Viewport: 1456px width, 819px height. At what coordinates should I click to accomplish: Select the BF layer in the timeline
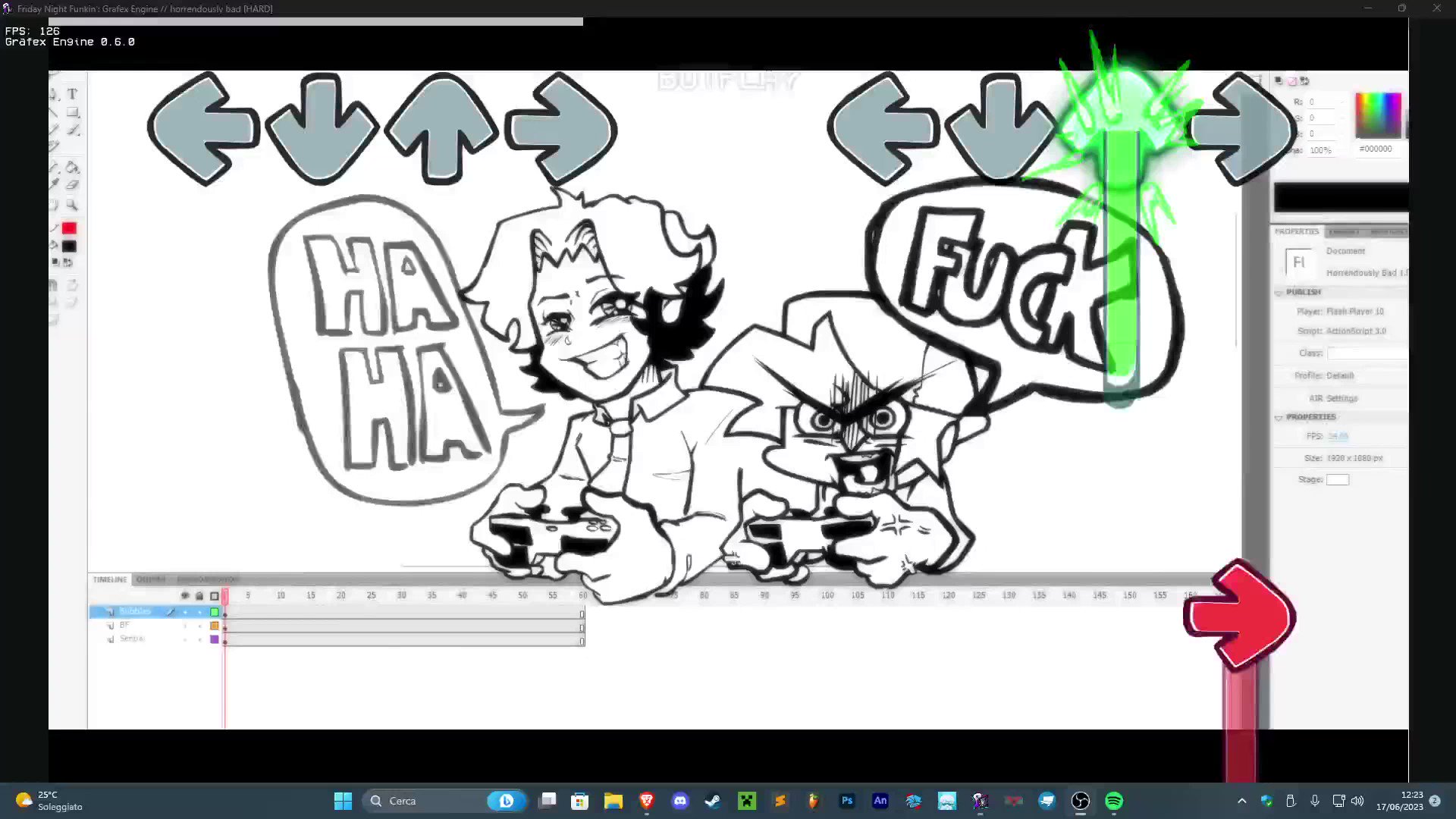124,626
